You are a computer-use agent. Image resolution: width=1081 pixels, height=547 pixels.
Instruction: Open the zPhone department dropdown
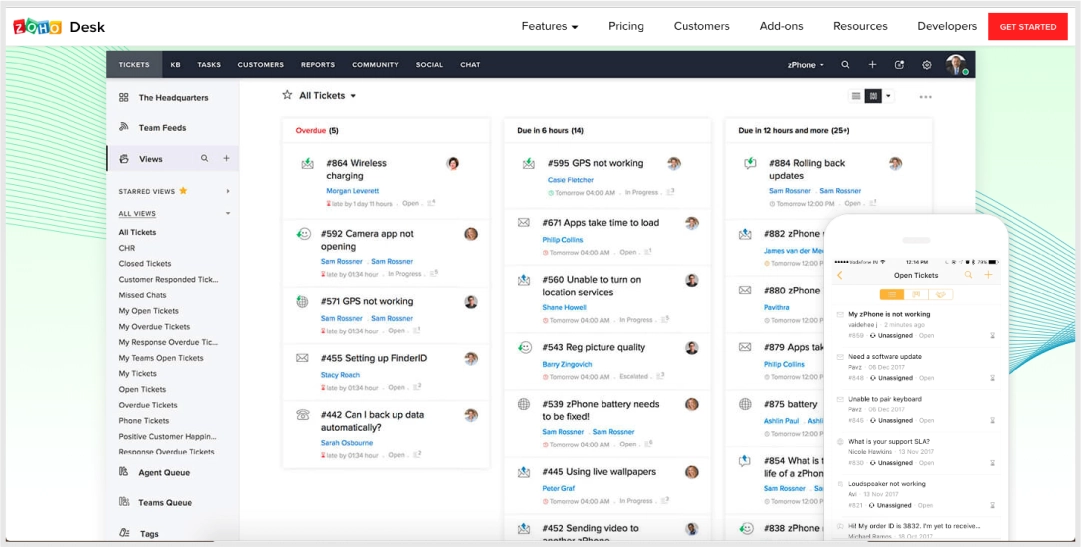click(x=806, y=65)
